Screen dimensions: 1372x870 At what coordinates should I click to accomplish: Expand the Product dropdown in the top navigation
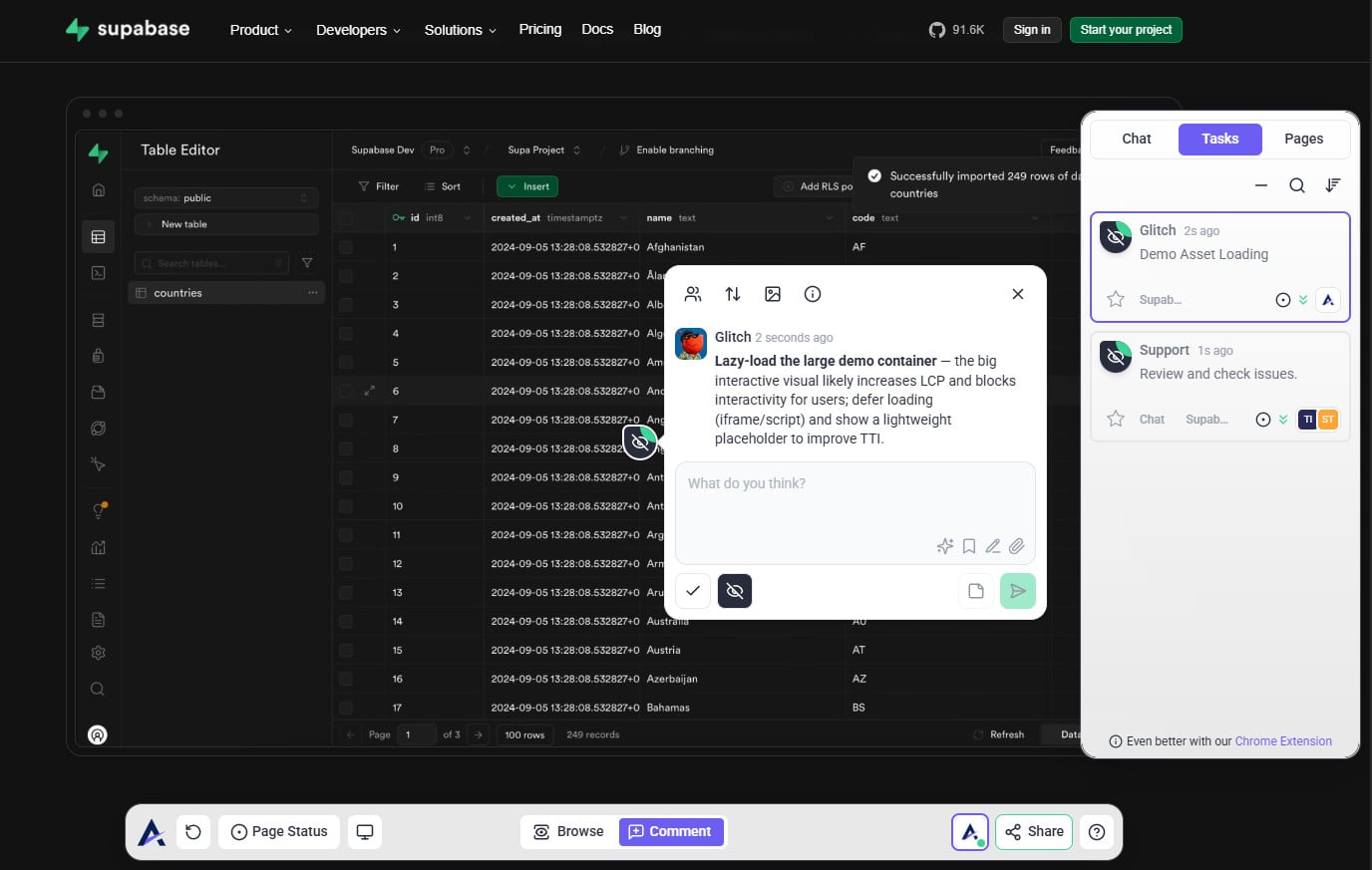tap(261, 30)
